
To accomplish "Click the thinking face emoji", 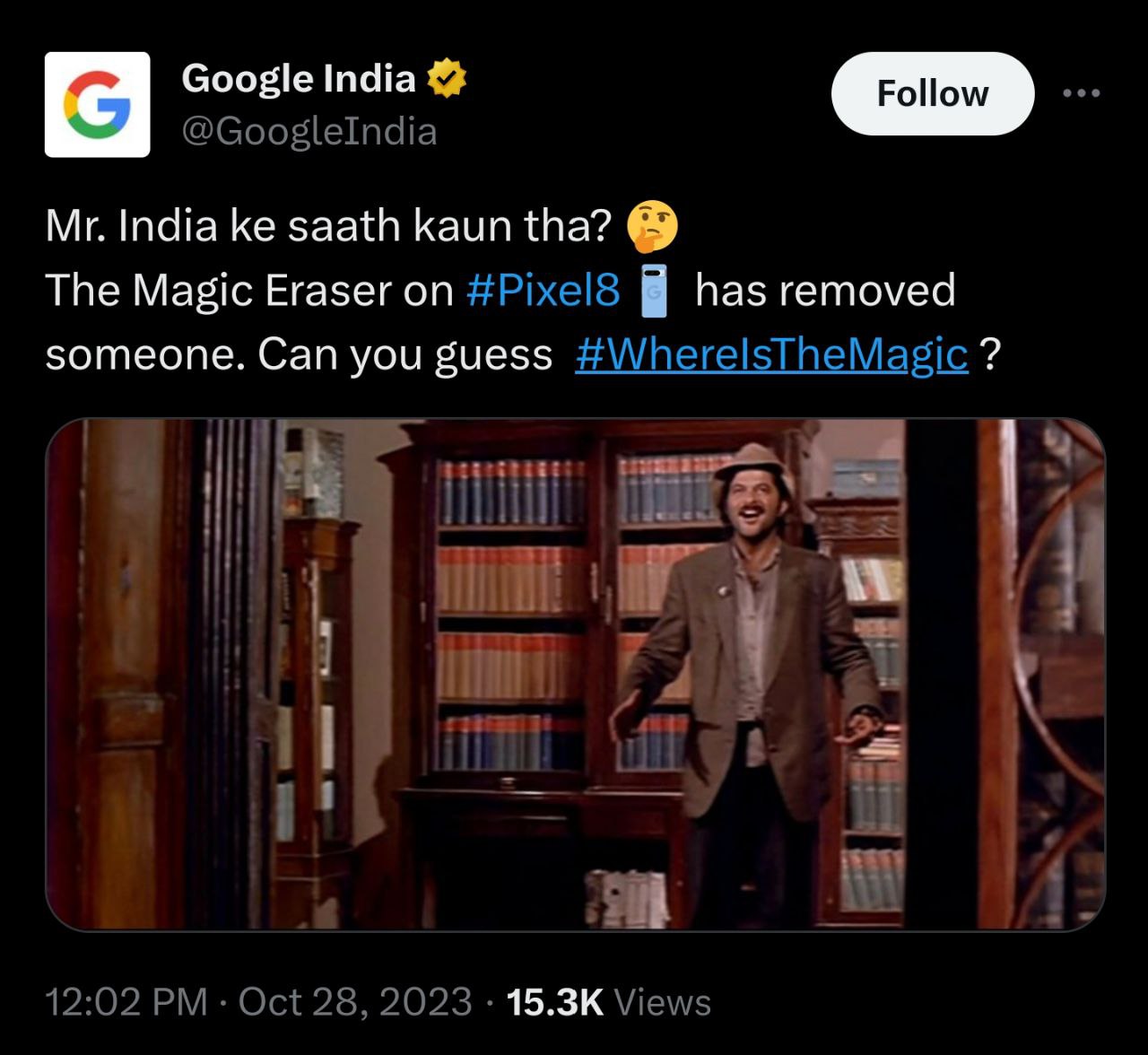I will (652, 225).
